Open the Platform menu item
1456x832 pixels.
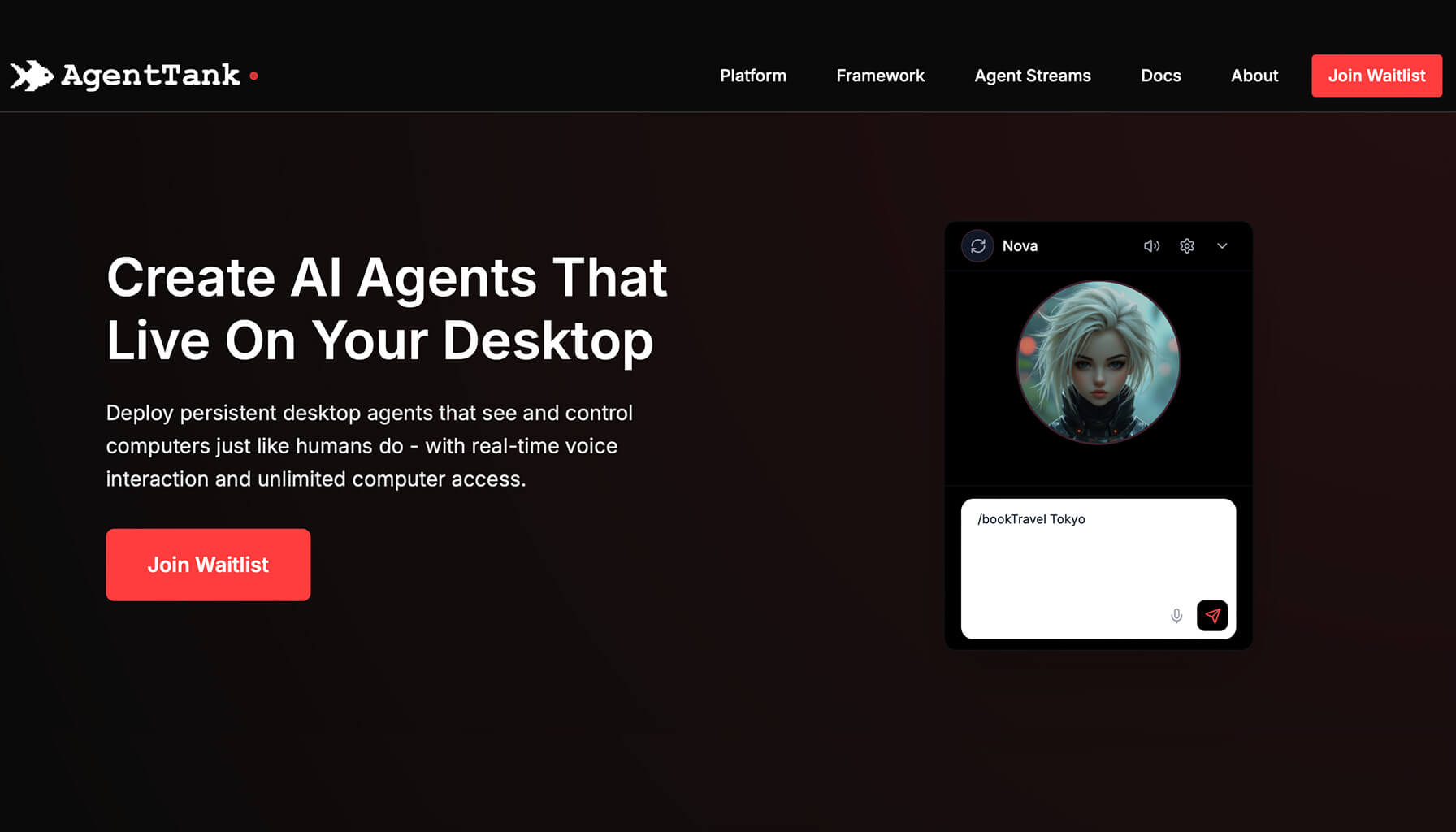tap(753, 76)
